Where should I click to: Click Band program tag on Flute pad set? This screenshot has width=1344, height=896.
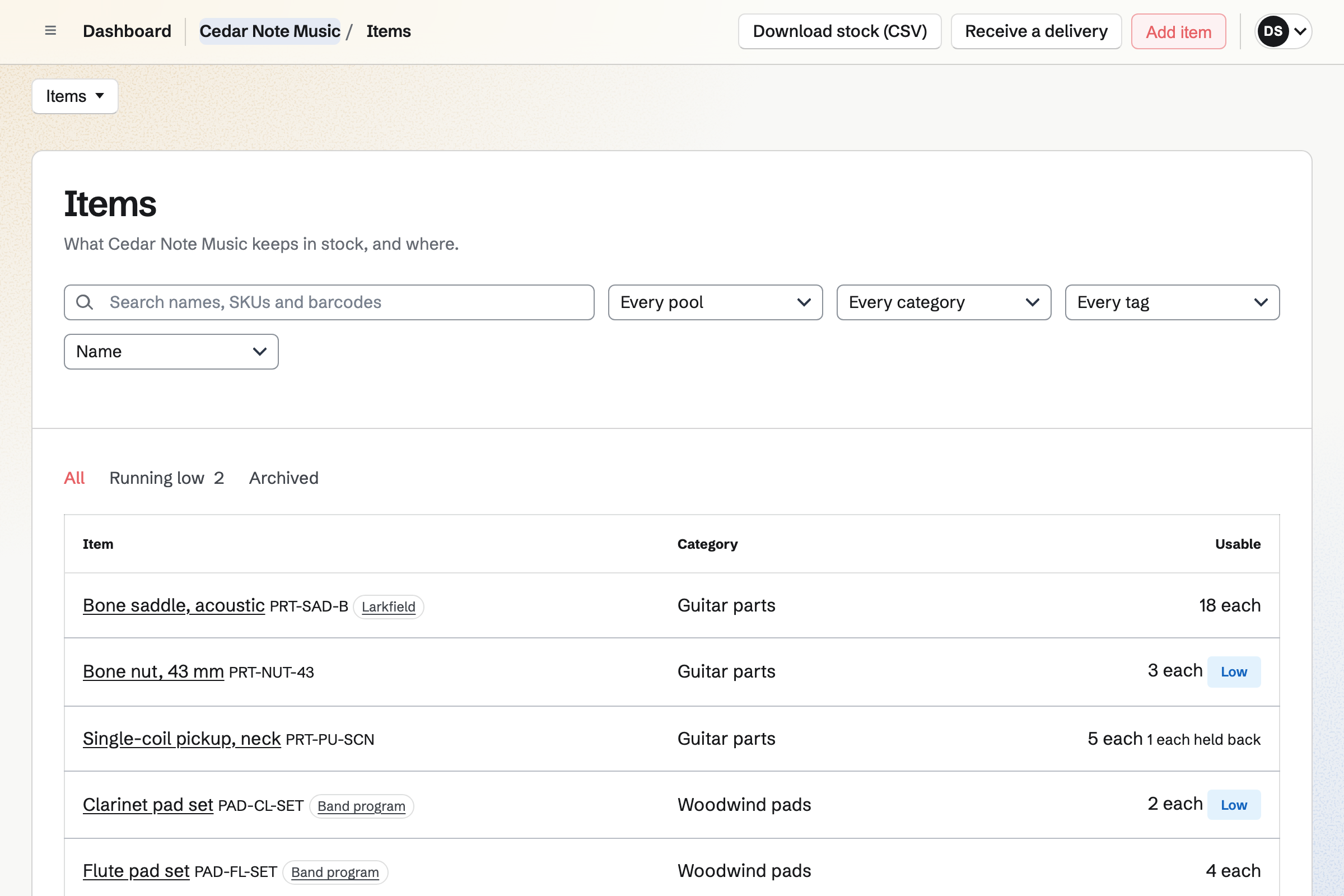pos(335,872)
